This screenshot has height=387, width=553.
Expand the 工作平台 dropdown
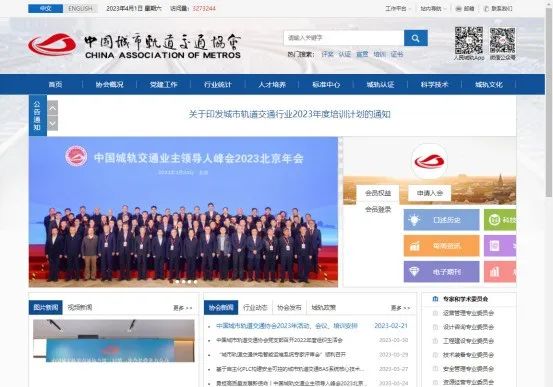click(x=398, y=8)
